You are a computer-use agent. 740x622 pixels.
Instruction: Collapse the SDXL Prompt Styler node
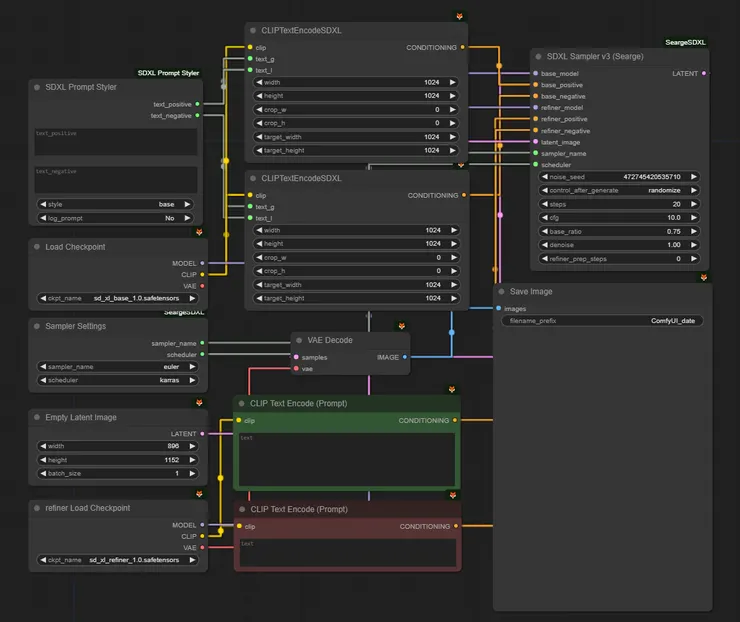click(x=37, y=87)
